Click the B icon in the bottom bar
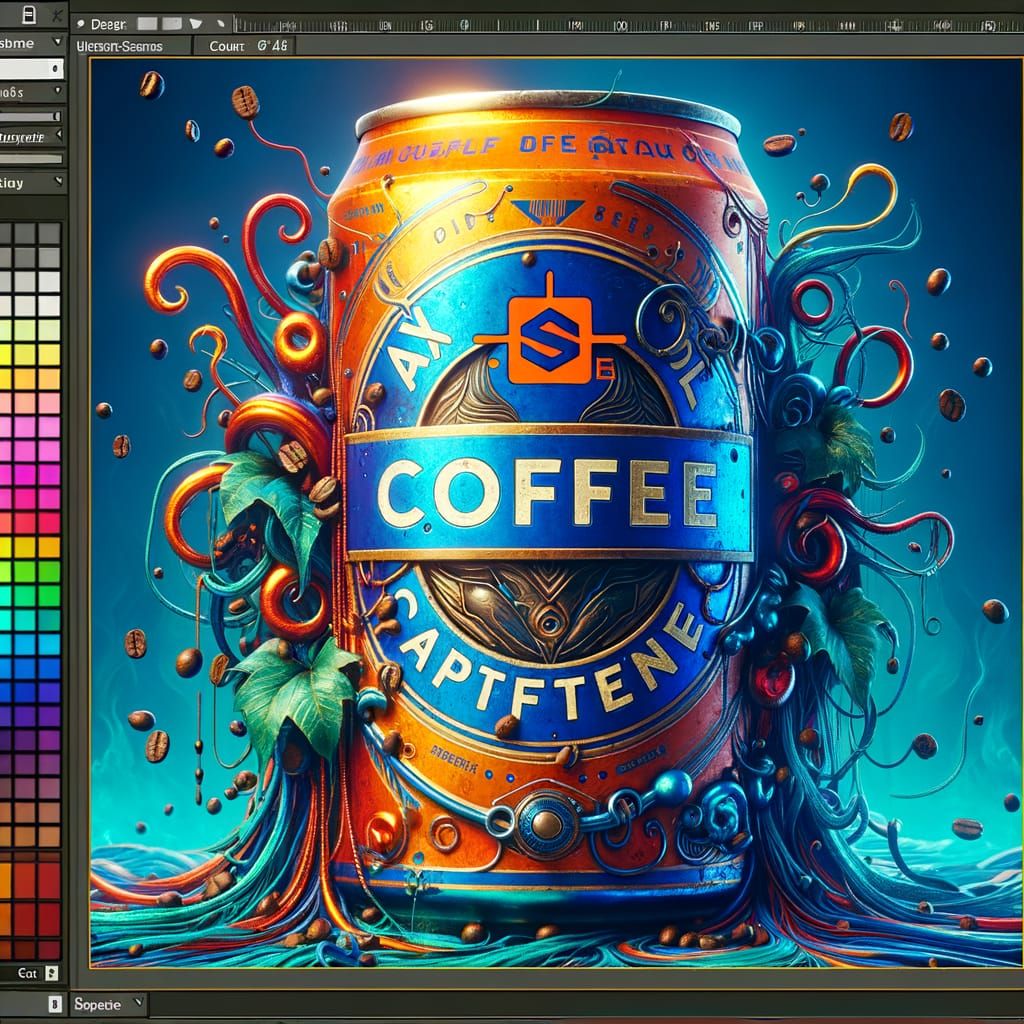 [x=55, y=1003]
